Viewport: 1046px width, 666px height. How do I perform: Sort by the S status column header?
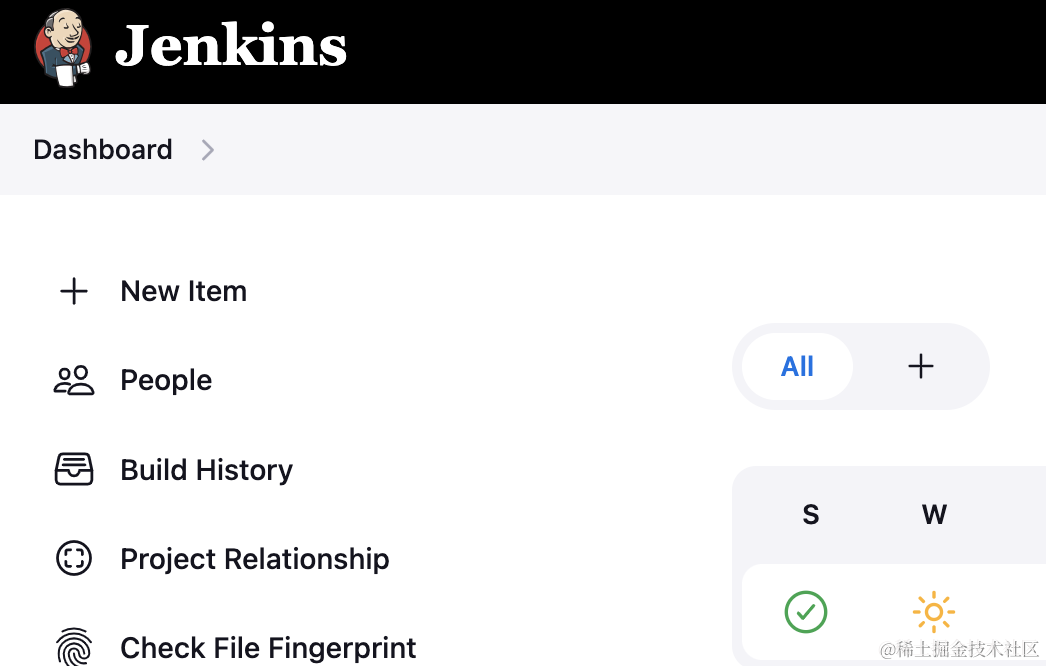[x=811, y=515]
